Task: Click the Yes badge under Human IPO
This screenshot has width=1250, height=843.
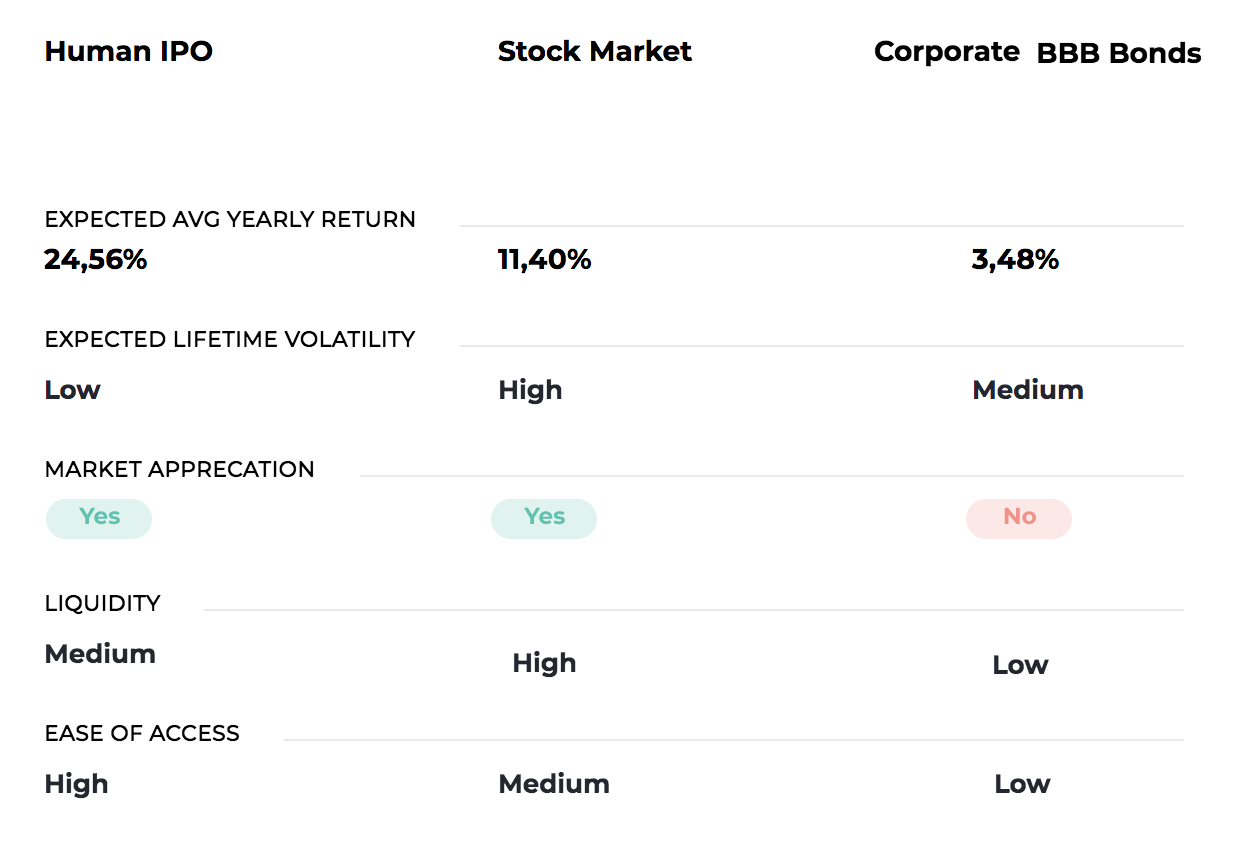Action: coord(99,519)
